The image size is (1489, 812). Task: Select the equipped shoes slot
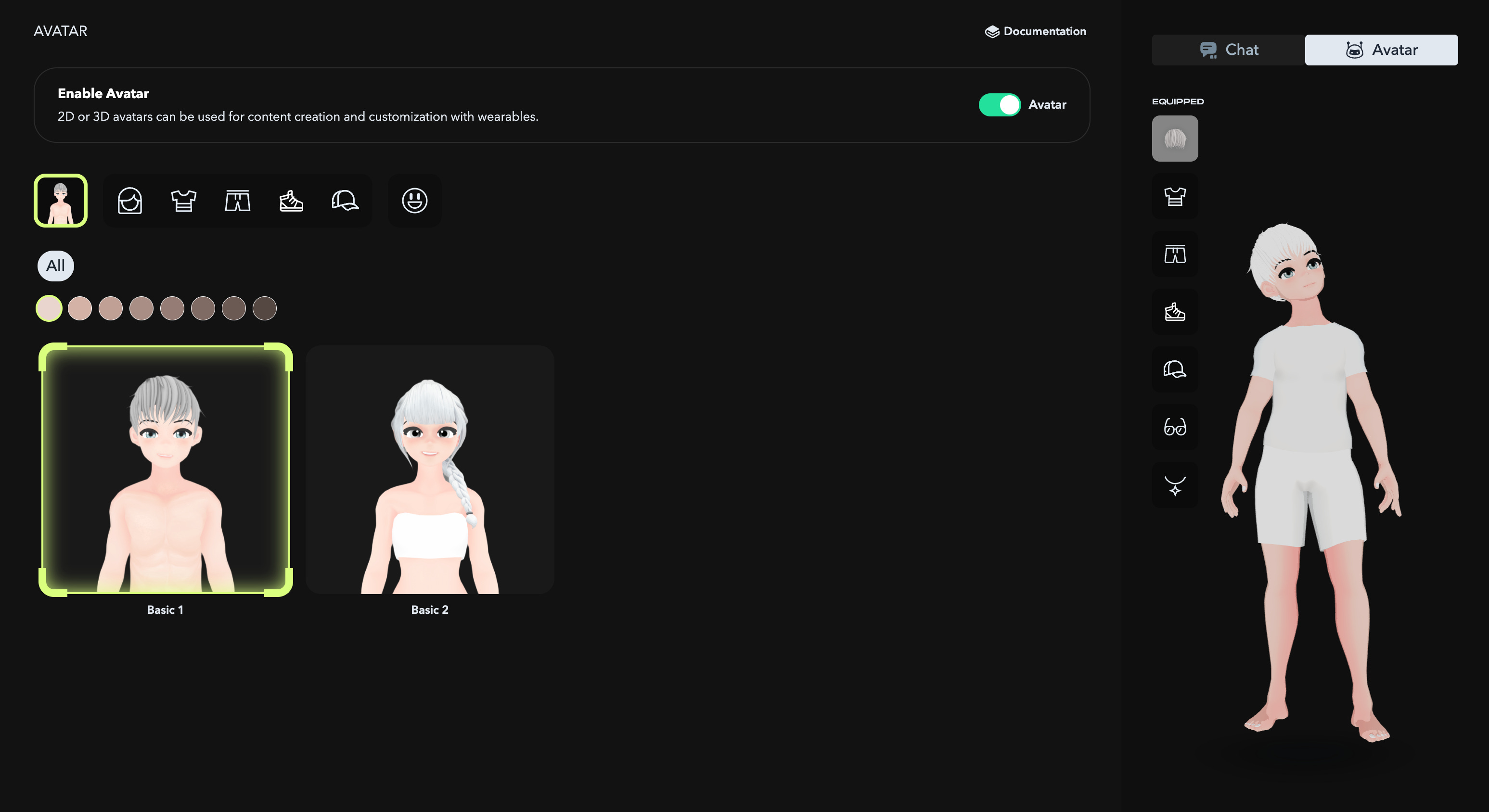1175,312
